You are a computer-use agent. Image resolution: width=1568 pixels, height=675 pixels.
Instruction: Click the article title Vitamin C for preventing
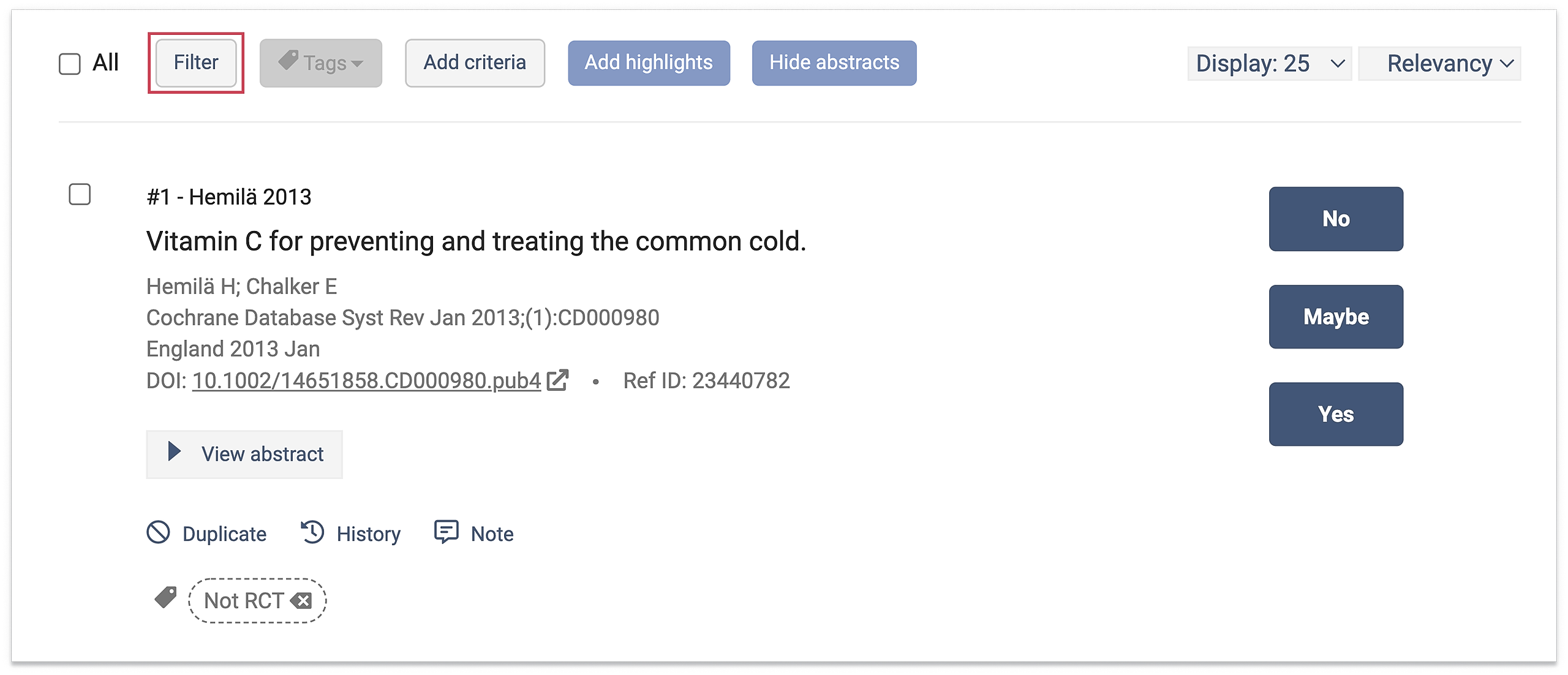[476, 241]
